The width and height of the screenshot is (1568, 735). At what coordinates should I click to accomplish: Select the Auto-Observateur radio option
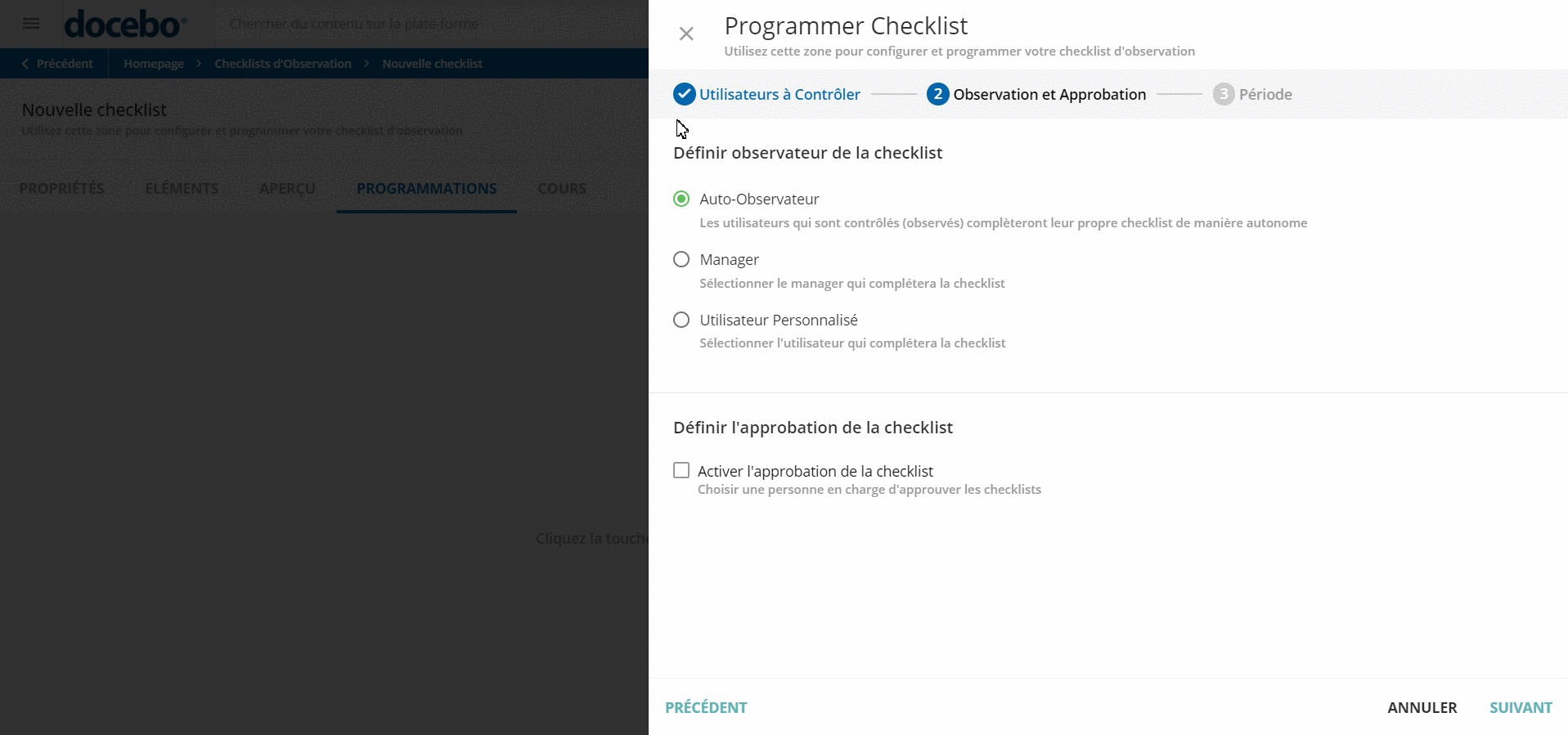click(x=681, y=199)
